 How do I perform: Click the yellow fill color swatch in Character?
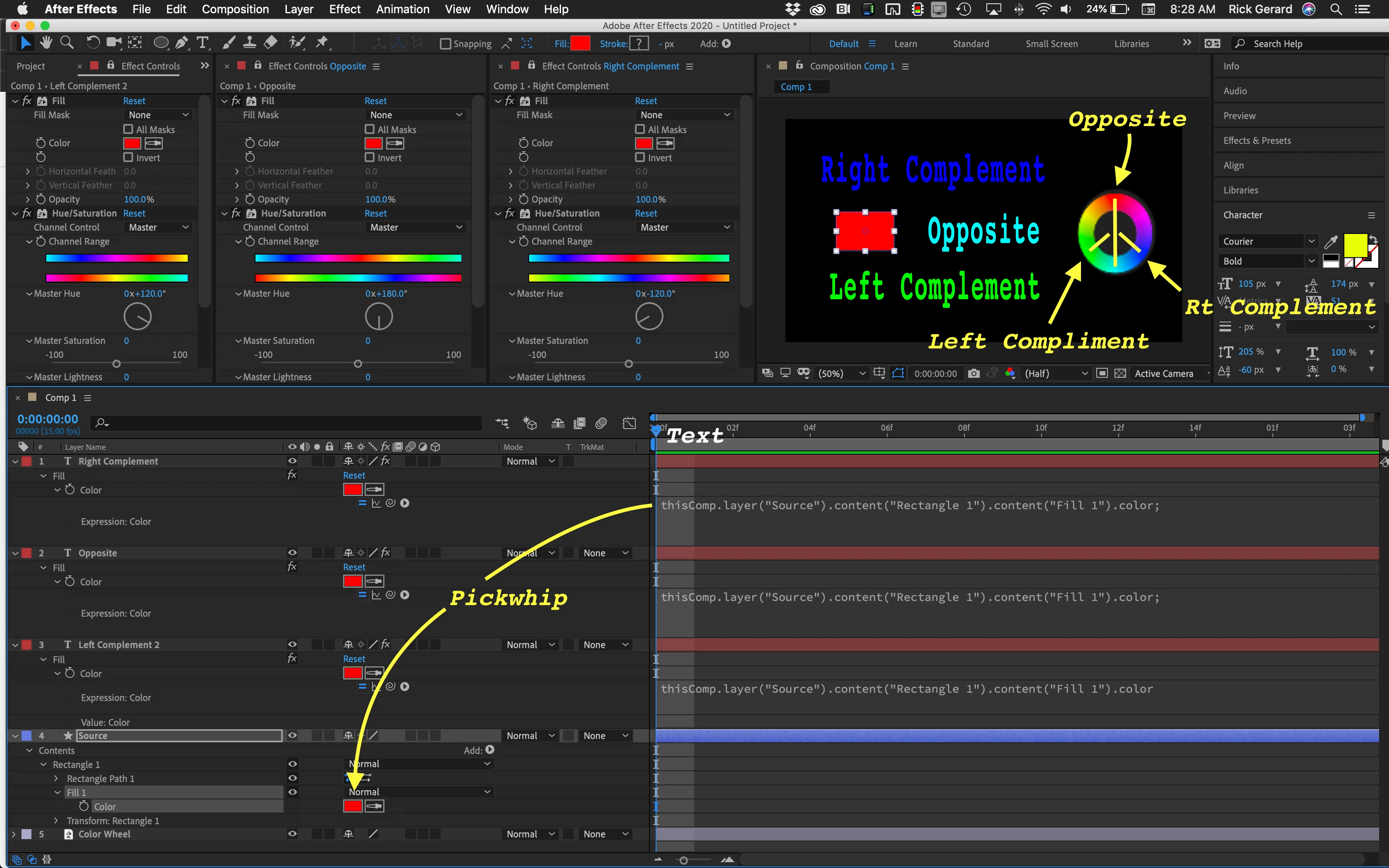(x=1355, y=246)
